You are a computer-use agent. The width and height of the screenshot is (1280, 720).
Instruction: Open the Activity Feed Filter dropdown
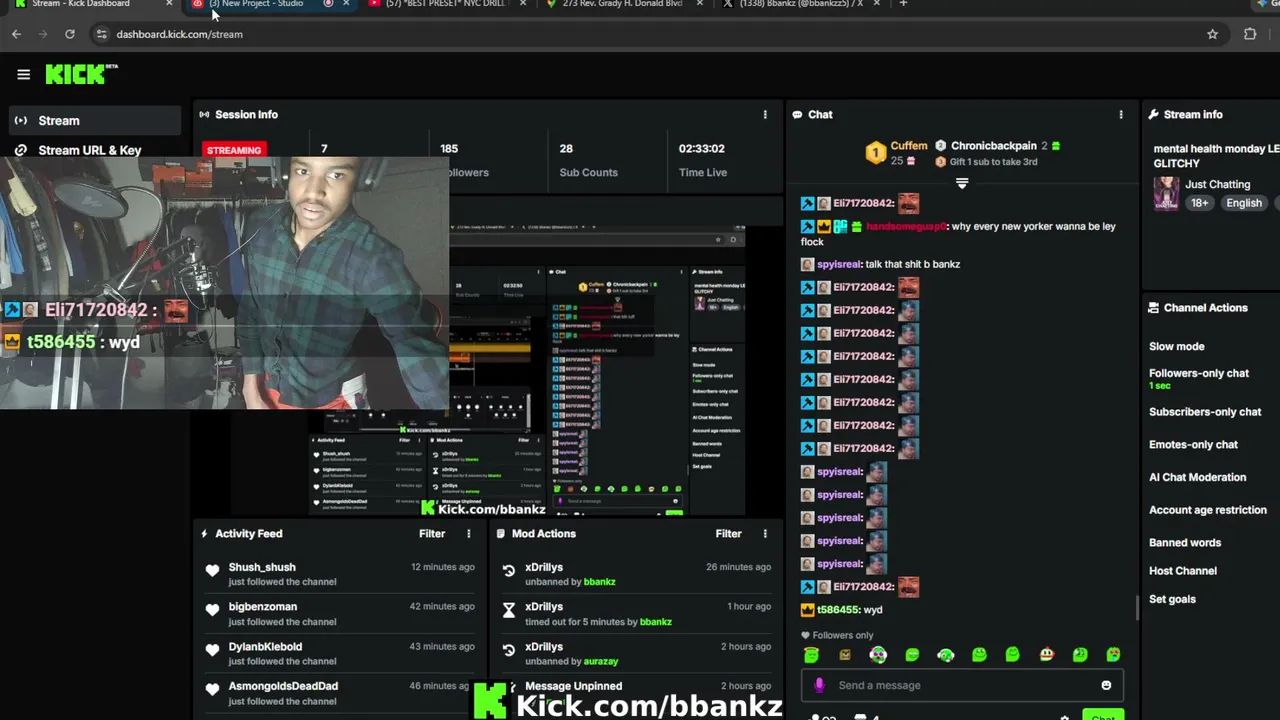(432, 534)
